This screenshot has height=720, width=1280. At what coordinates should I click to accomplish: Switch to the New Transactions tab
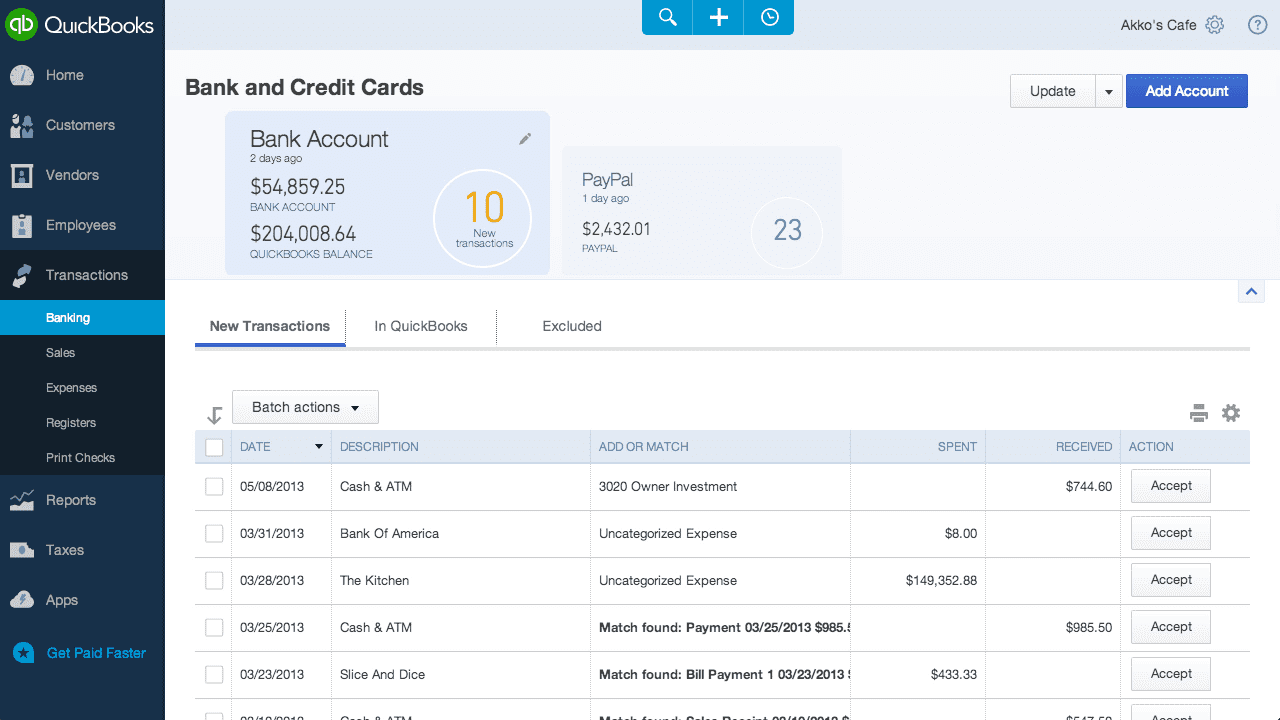[x=270, y=326]
